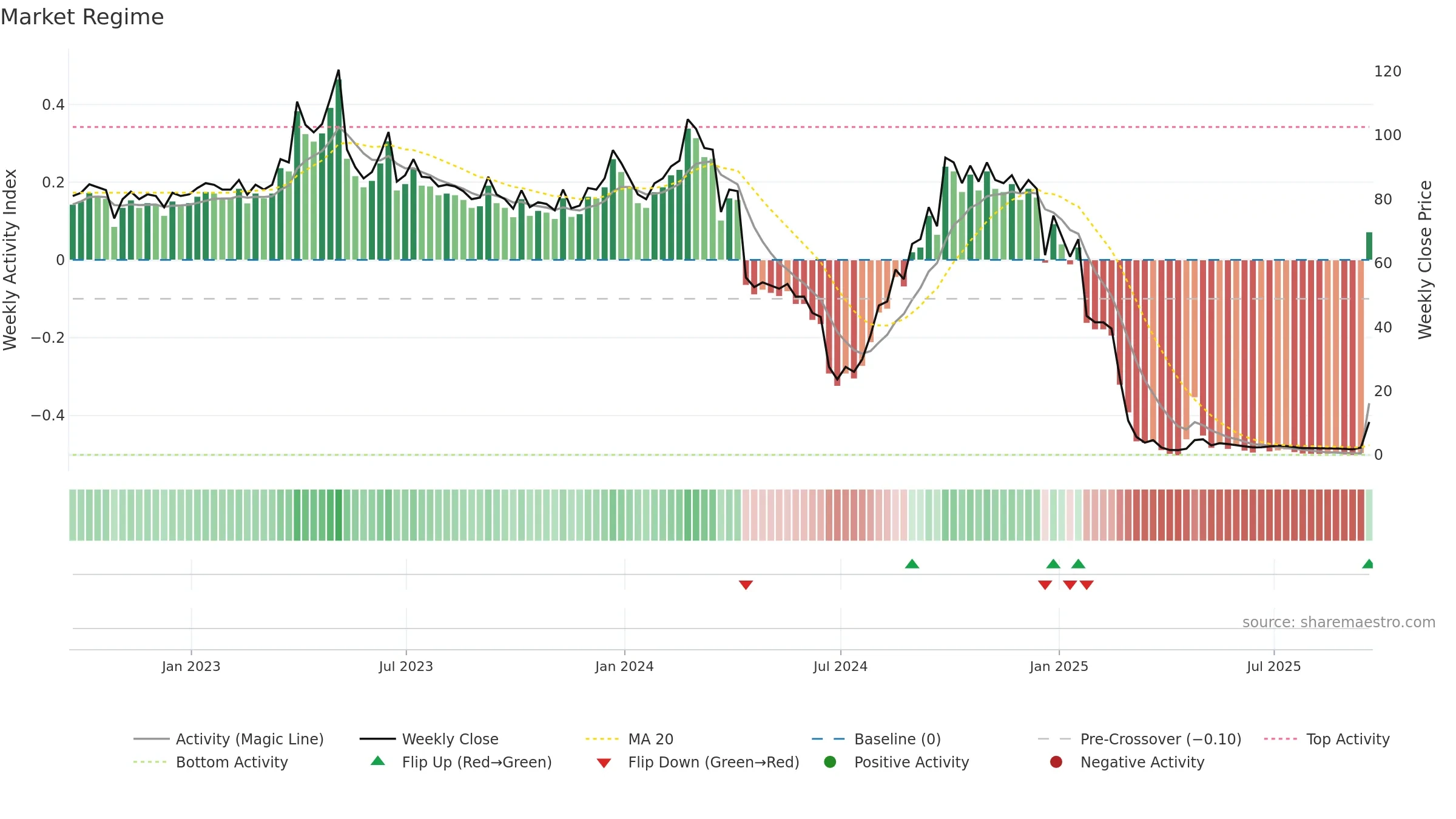The image size is (1456, 819).
Task: Click the source: sharemaestro.com text
Action: pos(1339,622)
